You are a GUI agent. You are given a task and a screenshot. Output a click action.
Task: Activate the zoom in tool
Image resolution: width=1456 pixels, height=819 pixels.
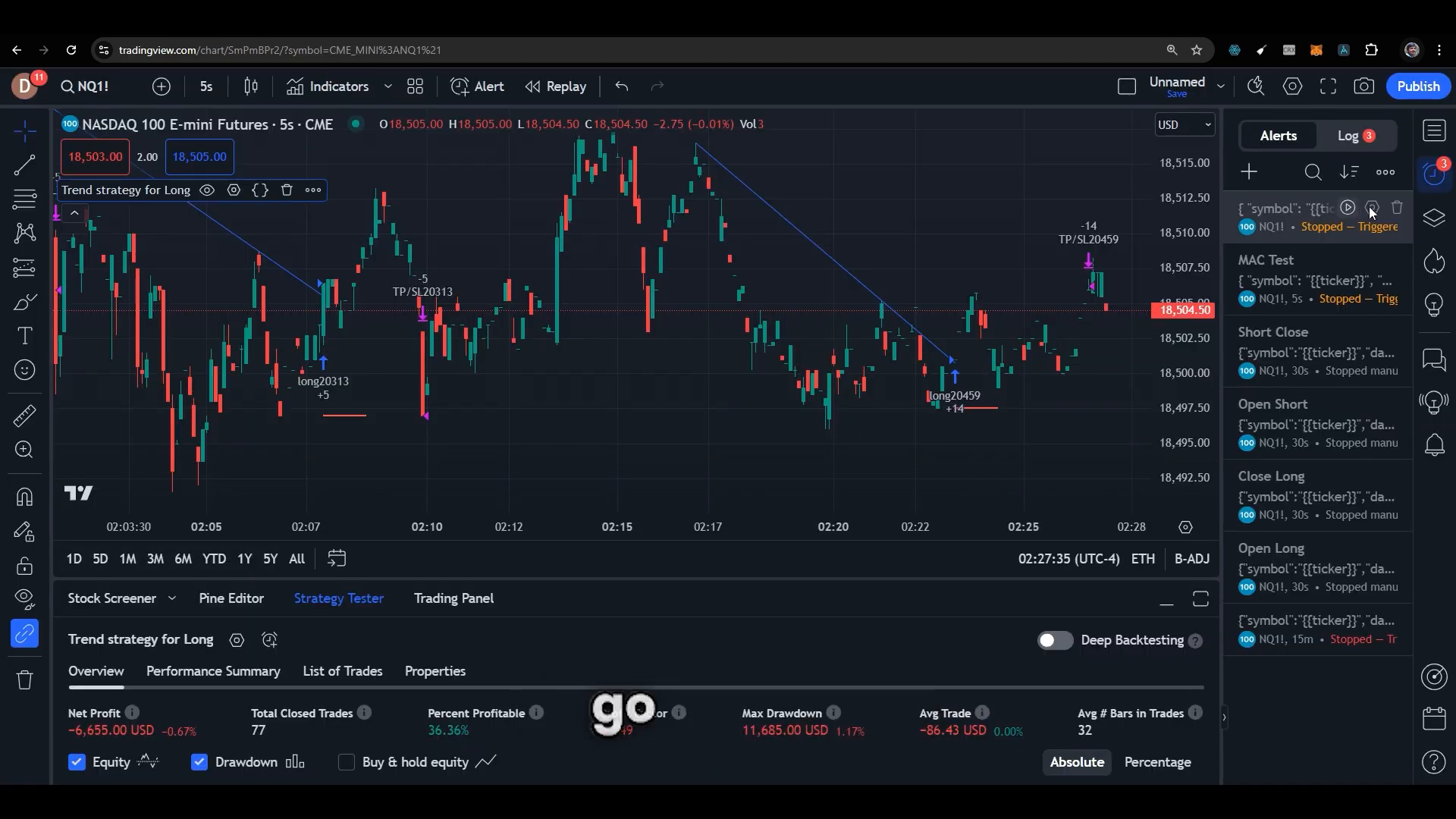(x=24, y=450)
